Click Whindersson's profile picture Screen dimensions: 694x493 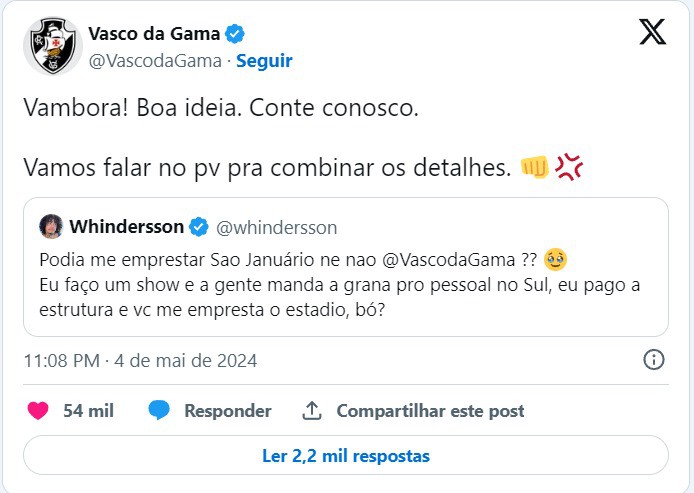tap(51, 227)
